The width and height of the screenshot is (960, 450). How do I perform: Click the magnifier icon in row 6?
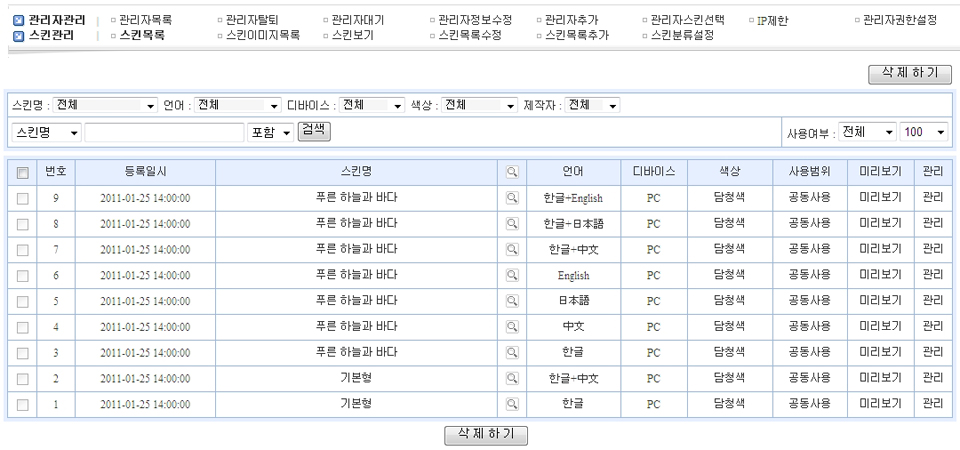pos(512,275)
